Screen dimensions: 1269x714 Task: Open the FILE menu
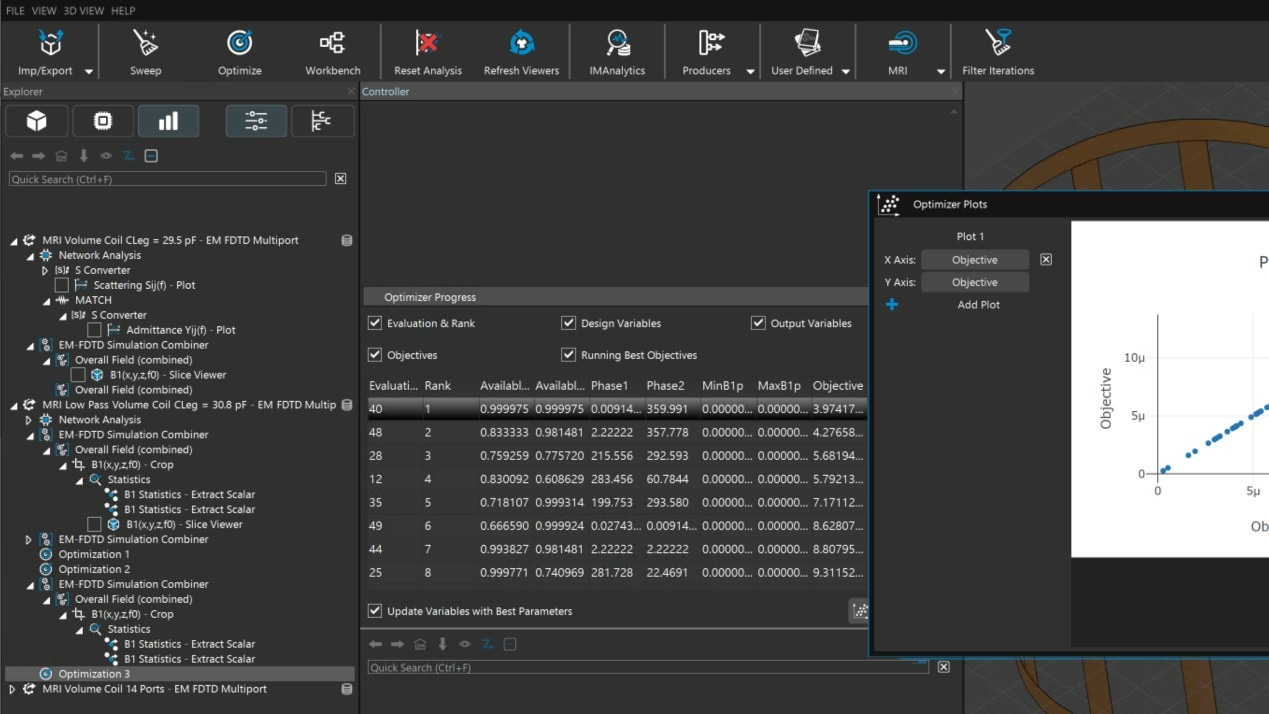tap(15, 10)
